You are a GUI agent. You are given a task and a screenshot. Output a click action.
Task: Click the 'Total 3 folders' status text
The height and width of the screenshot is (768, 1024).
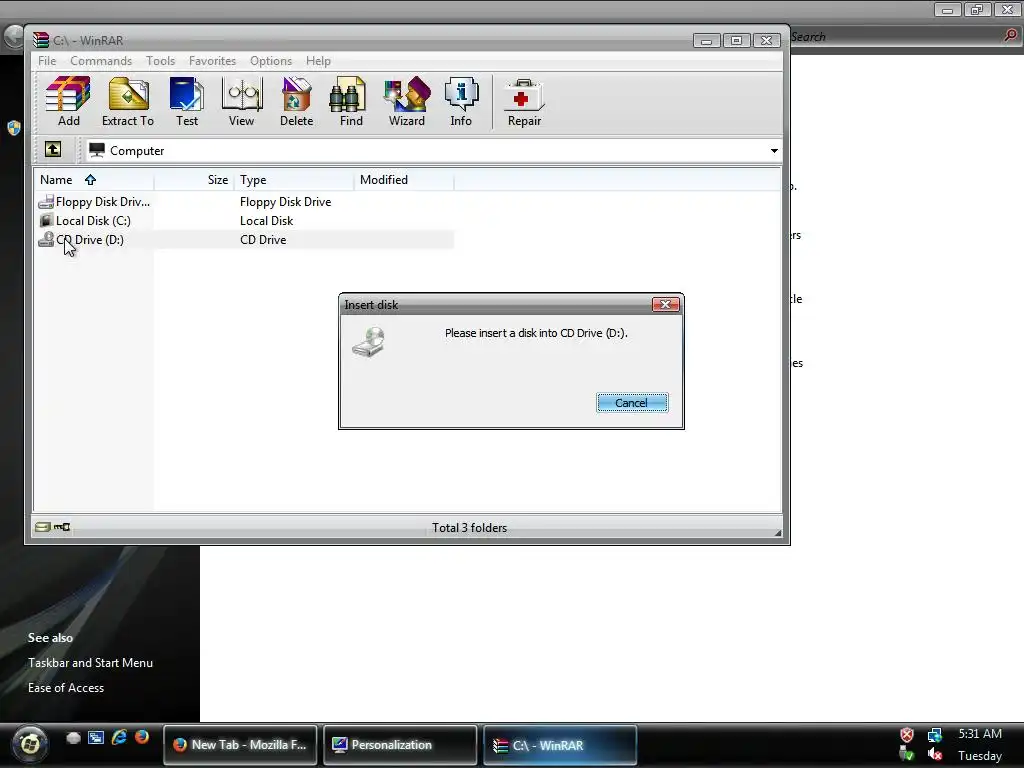point(469,528)
